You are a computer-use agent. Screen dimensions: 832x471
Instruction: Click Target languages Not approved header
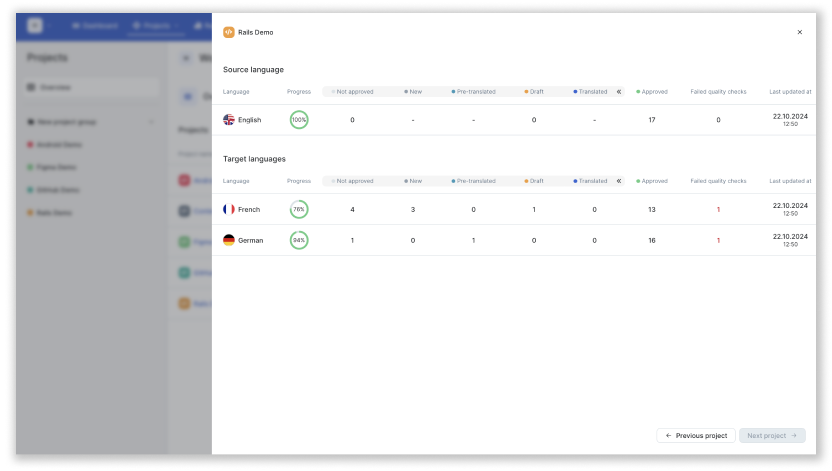point(352,181)
